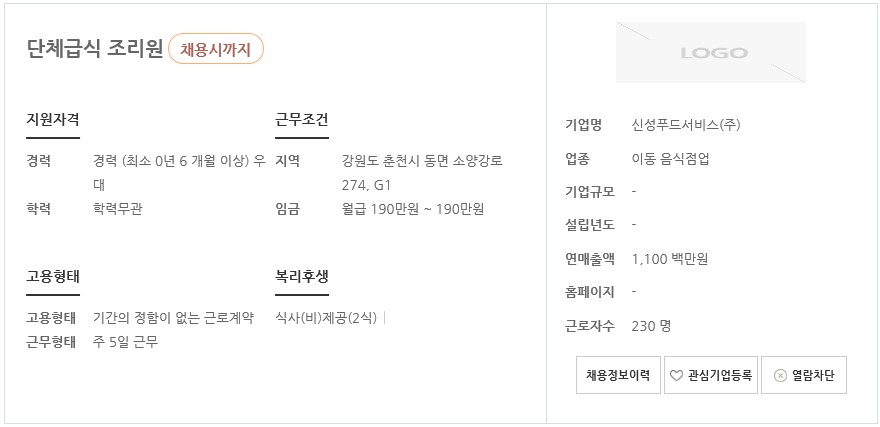The width and height of the screenshot is (880, 427).
Task: Click the 고용형태 section heading
Action: [x=53, y=277]
